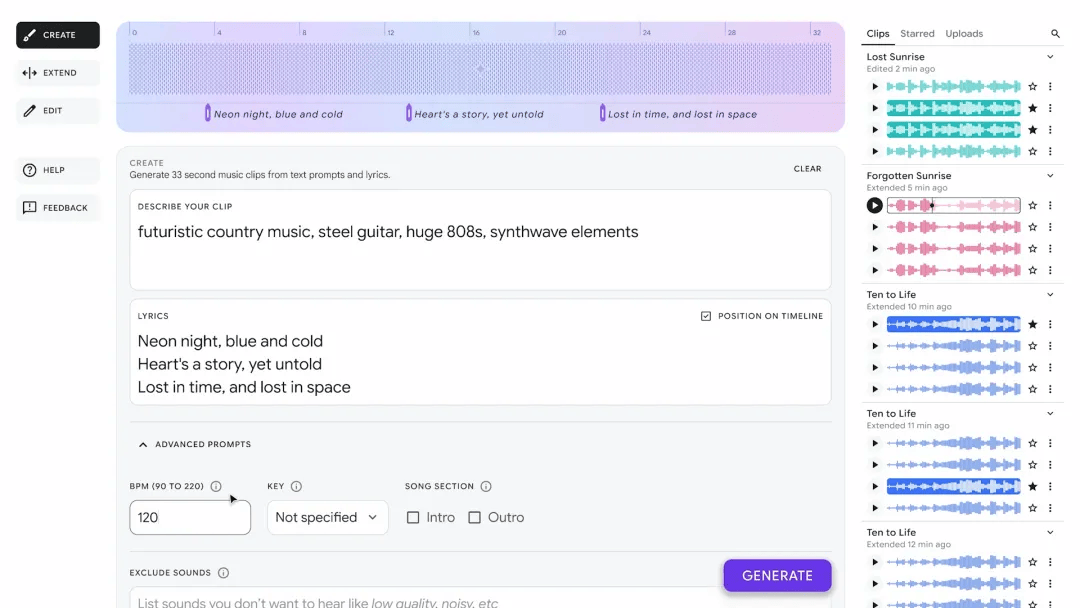The height and width of the screenshot is (608, 1080).
Task: Play the starred Ten to Life clip from 10 min ago
Action: 875,324
